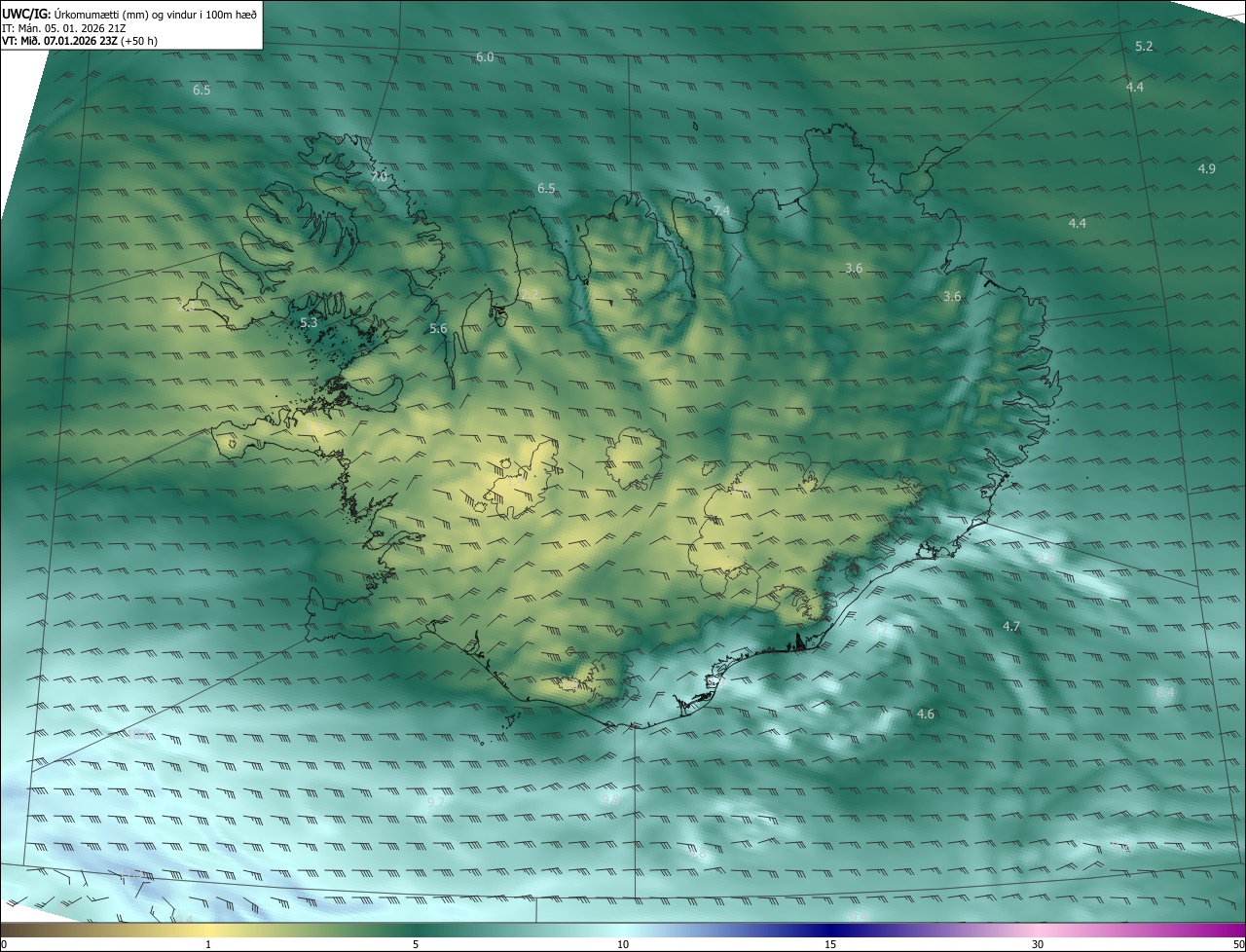Click the 'UWC/IG: Úrkomumætti (mm)' title line
The height and width of the screenshot is (952, 1246).
click(x=129, y=14)
